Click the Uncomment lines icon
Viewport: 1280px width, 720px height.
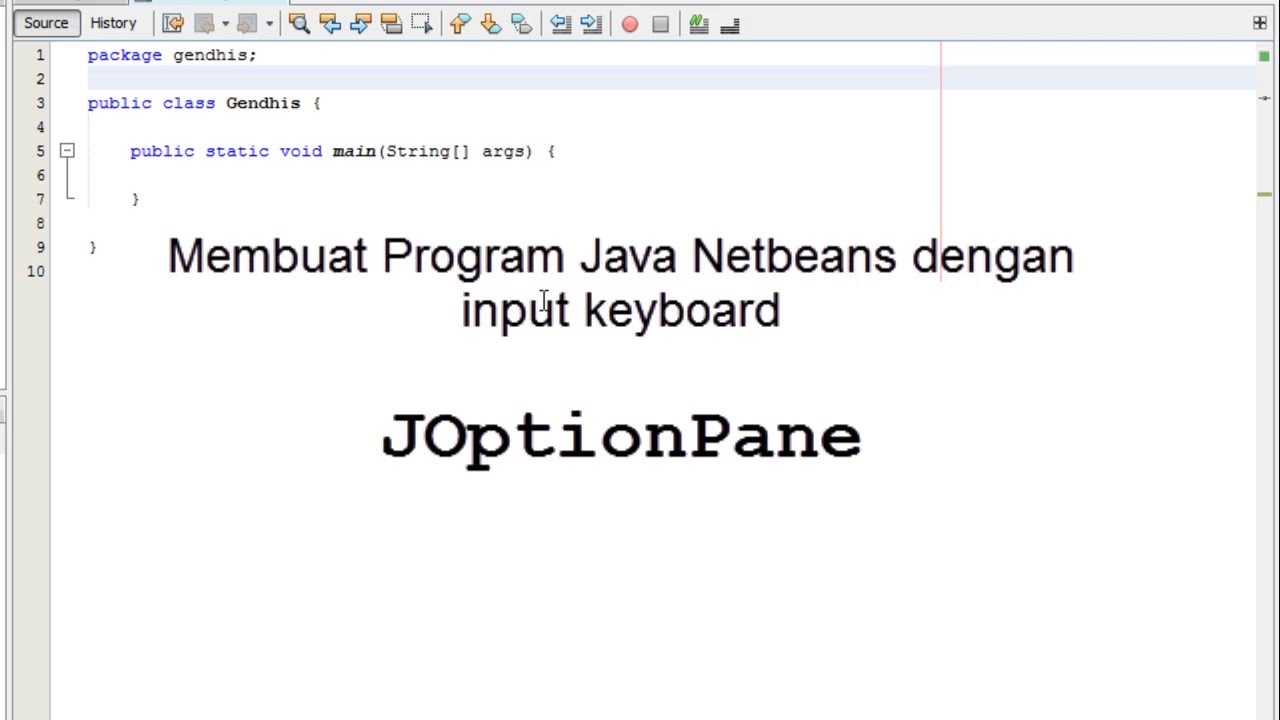[x=729, y=24]
